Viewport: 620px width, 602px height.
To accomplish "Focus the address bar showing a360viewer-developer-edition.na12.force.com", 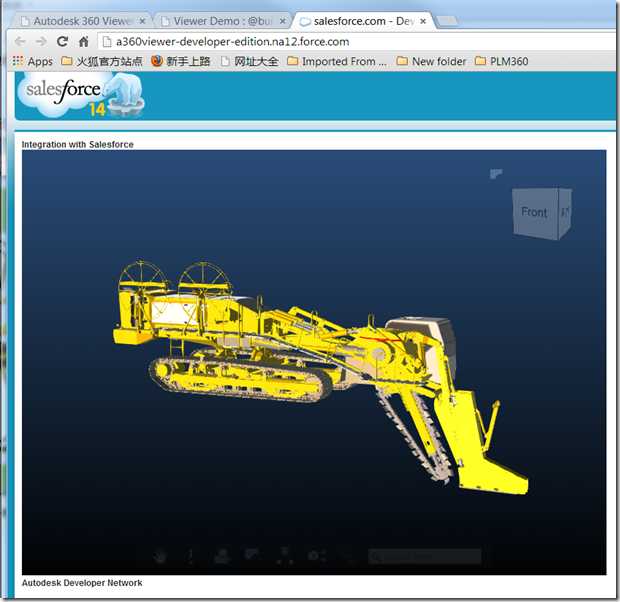I will tap(358, 42).
